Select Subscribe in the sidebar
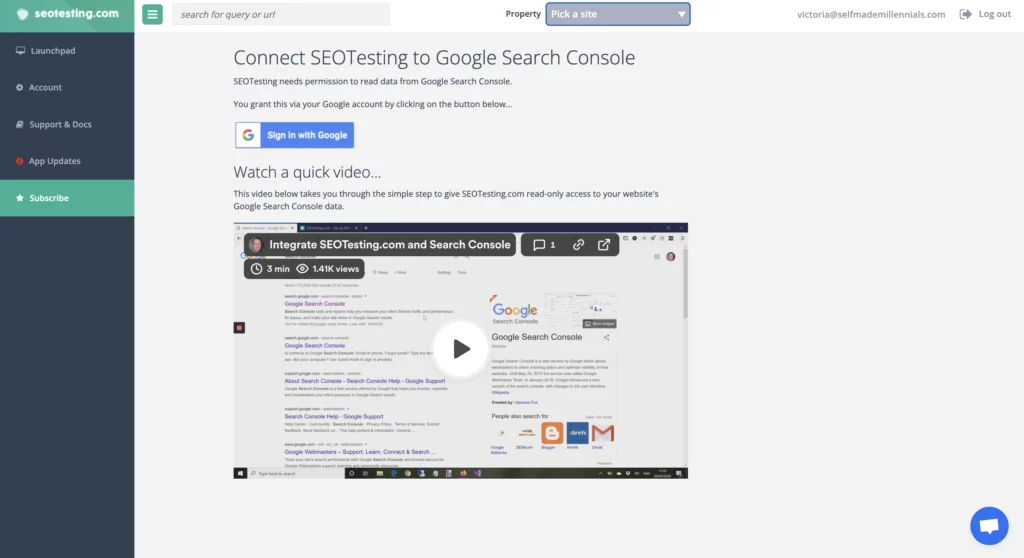 67,198
